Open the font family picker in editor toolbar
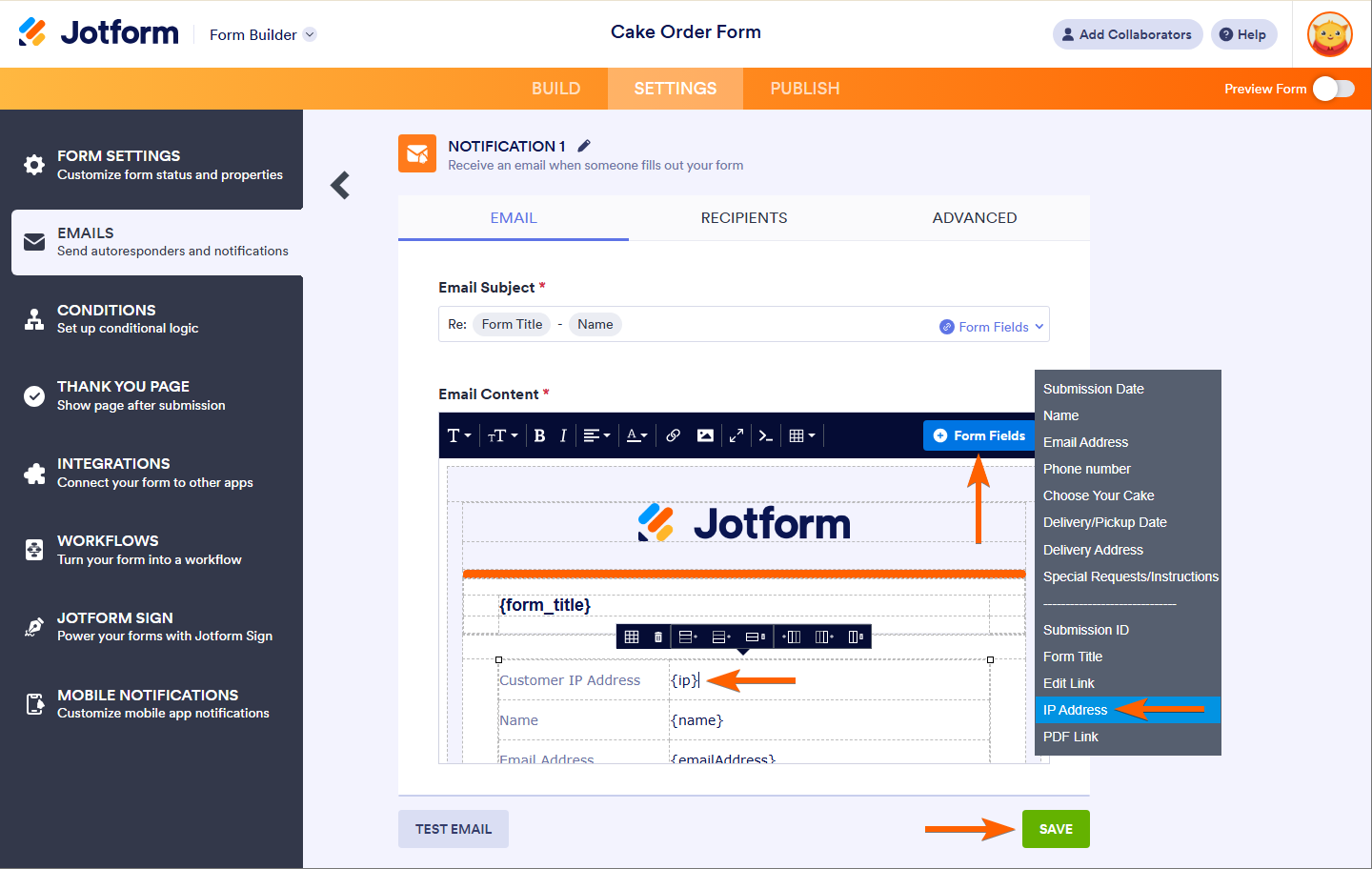This screenshot has width=1372, height=869. tap(459, 435)
